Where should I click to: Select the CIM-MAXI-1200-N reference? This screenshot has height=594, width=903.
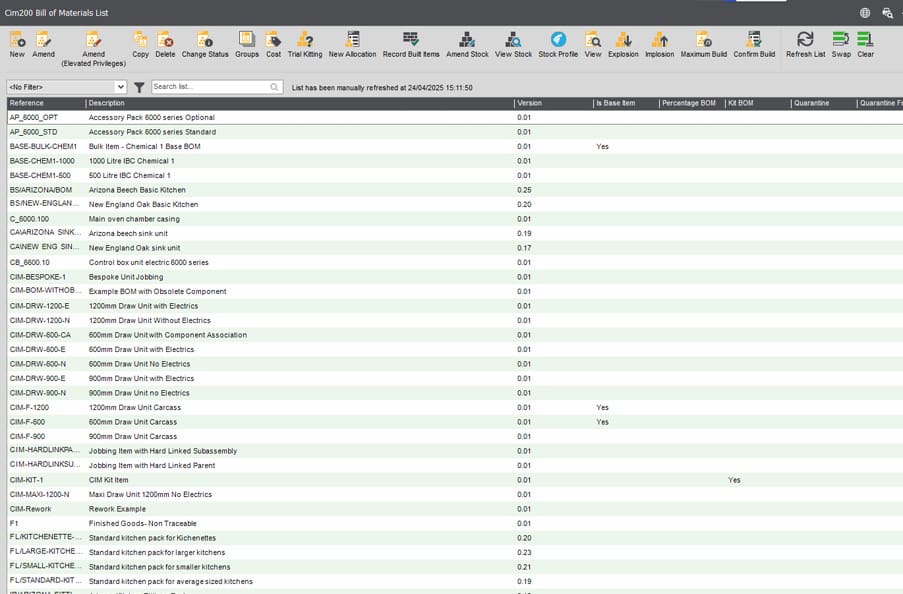(39, 494)
